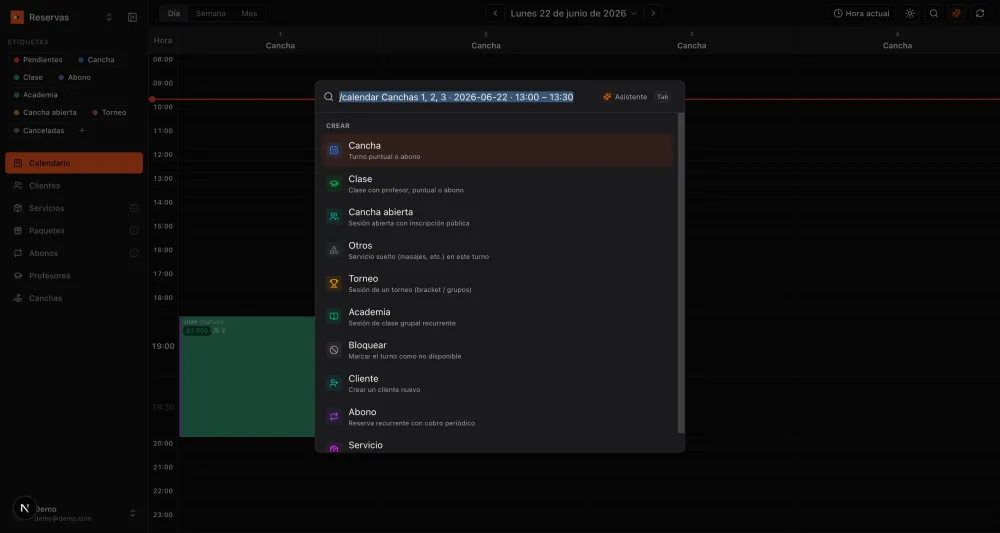Click the refresh icon in top-right corner

click(x=980, y=13)
